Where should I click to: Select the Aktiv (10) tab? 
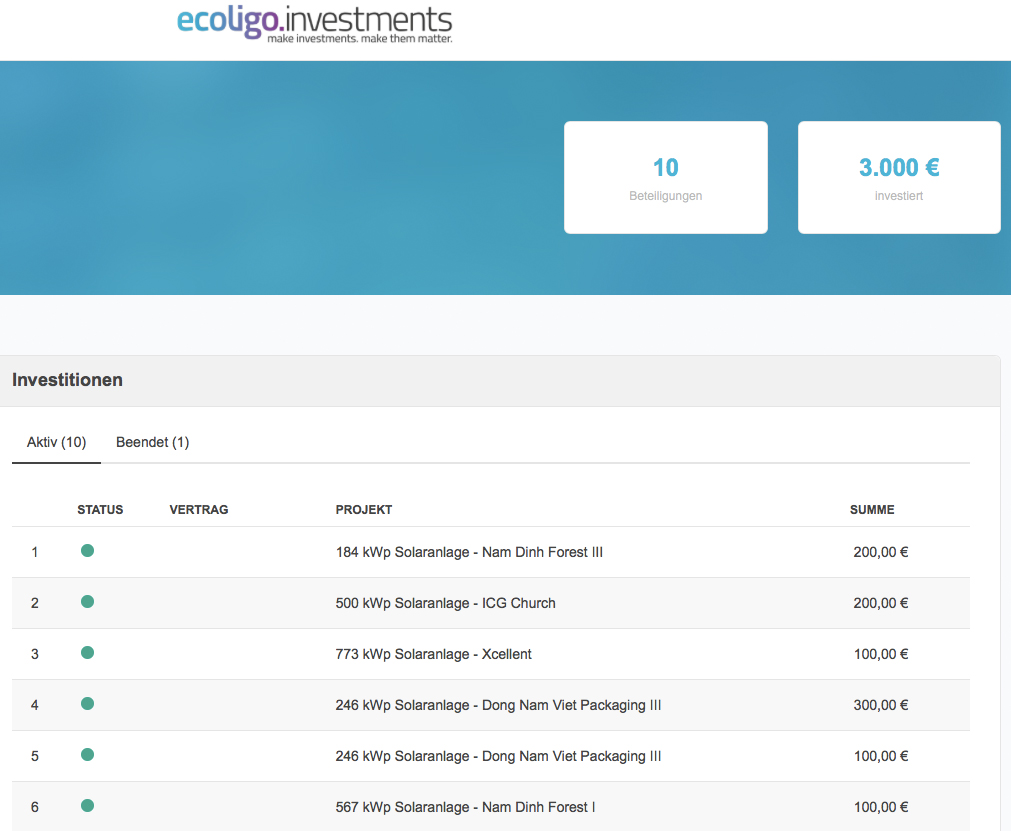click(x=56, y=442)
